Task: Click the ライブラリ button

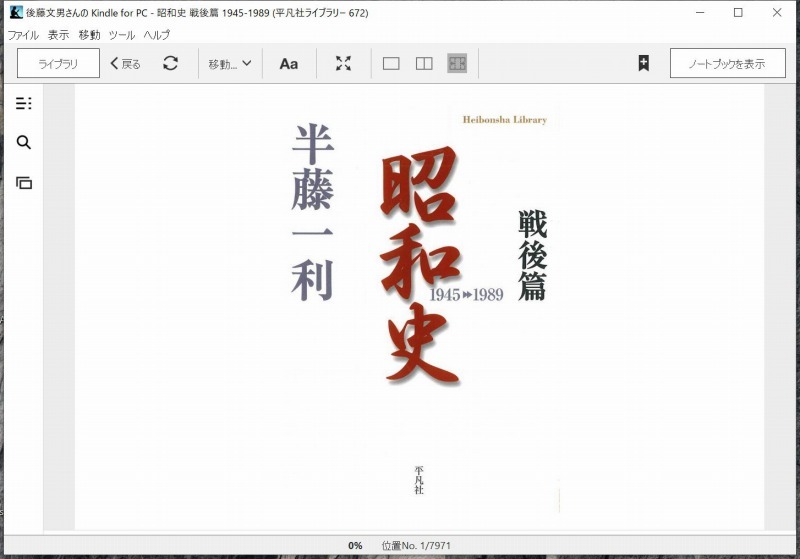Action: [x=58, y=63]
